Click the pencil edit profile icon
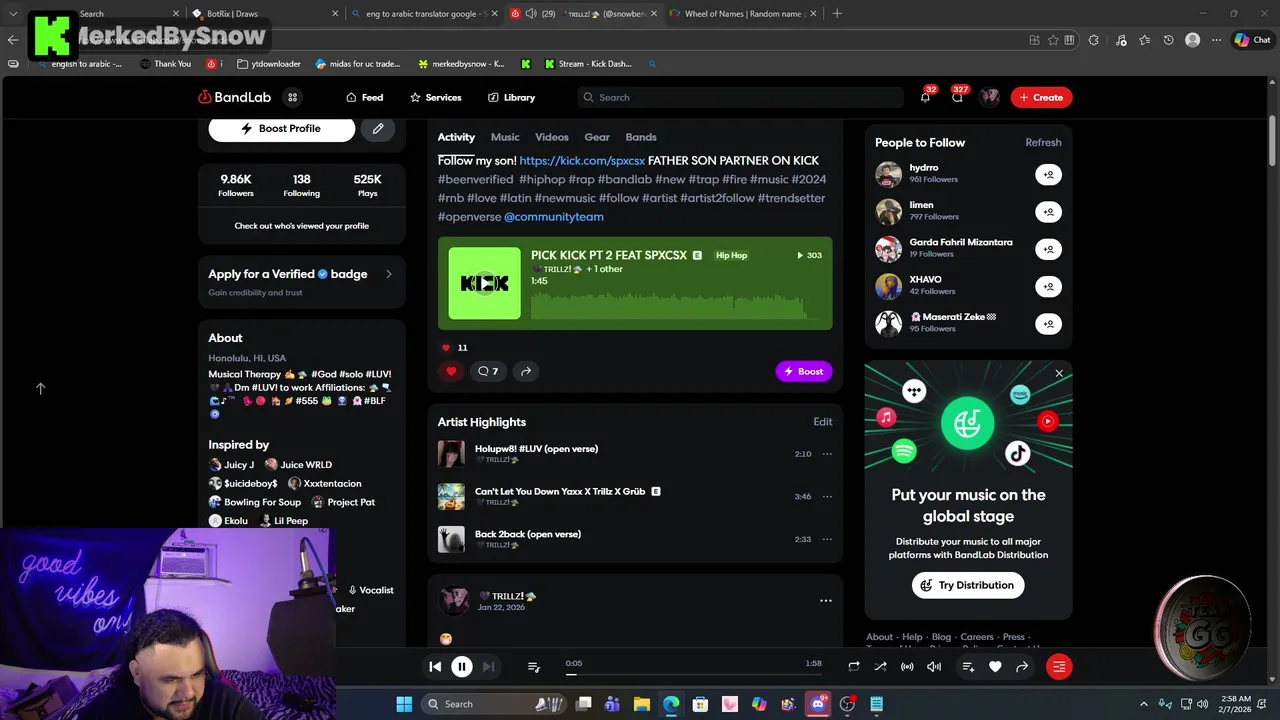This screenshot has width=1280, height=720. click(378, 129)
